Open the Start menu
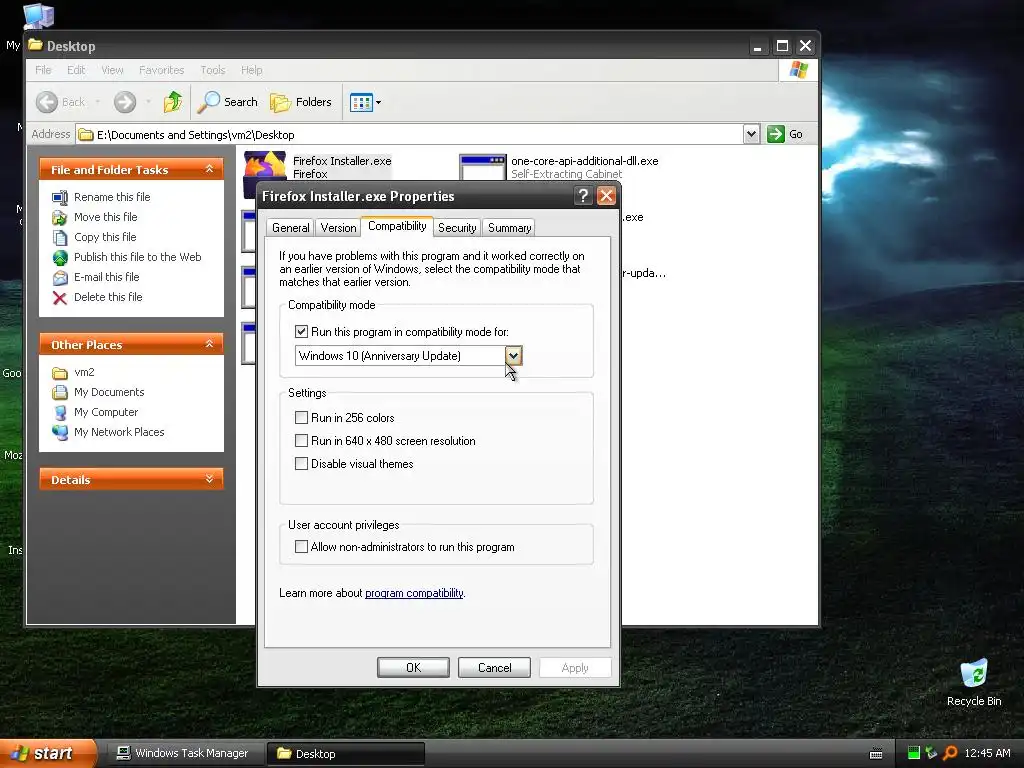The width and height of the screenshot is (1024, 768). [x=47, y=753]
